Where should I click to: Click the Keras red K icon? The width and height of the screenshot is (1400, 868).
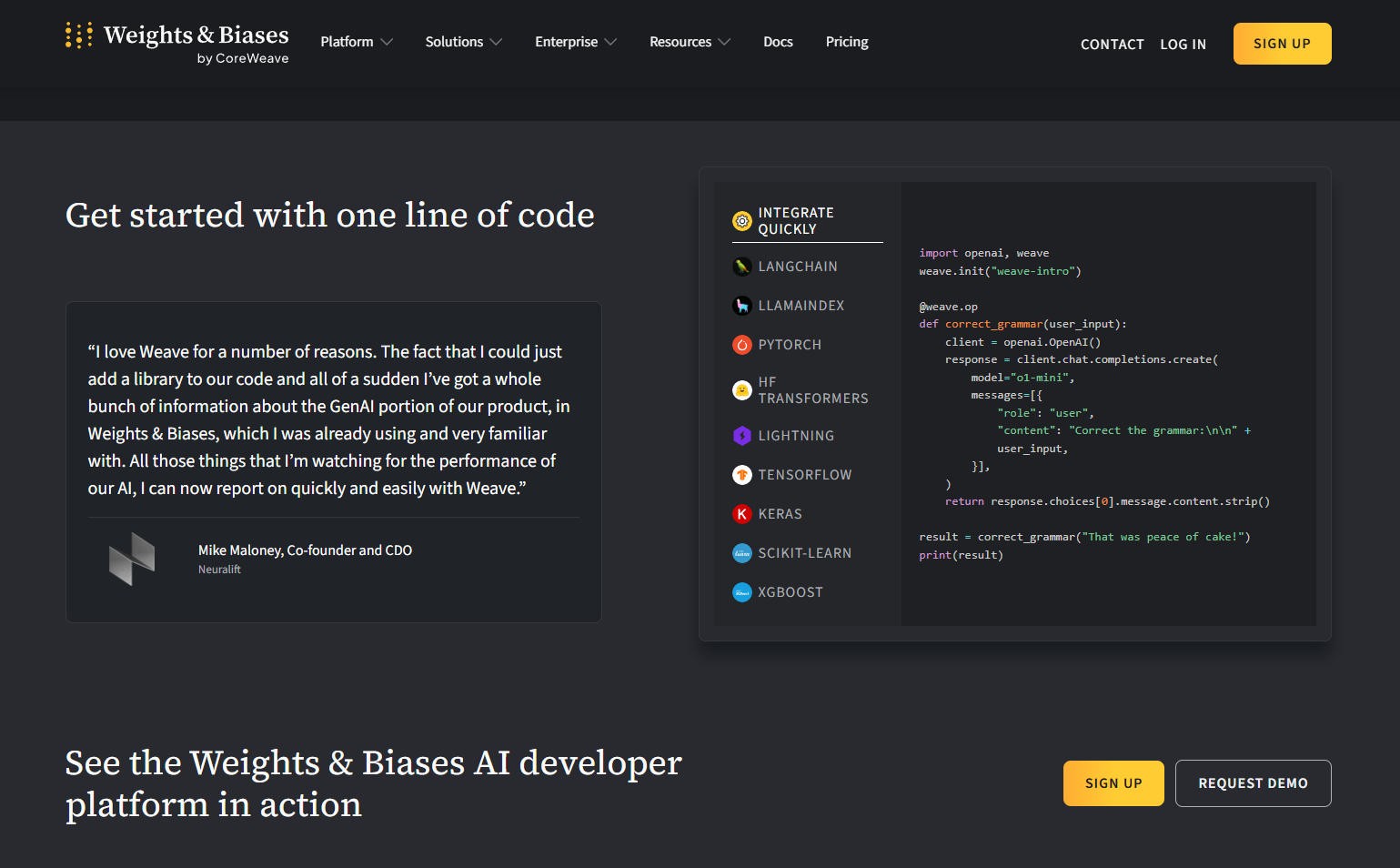click(x=741, y=514)
